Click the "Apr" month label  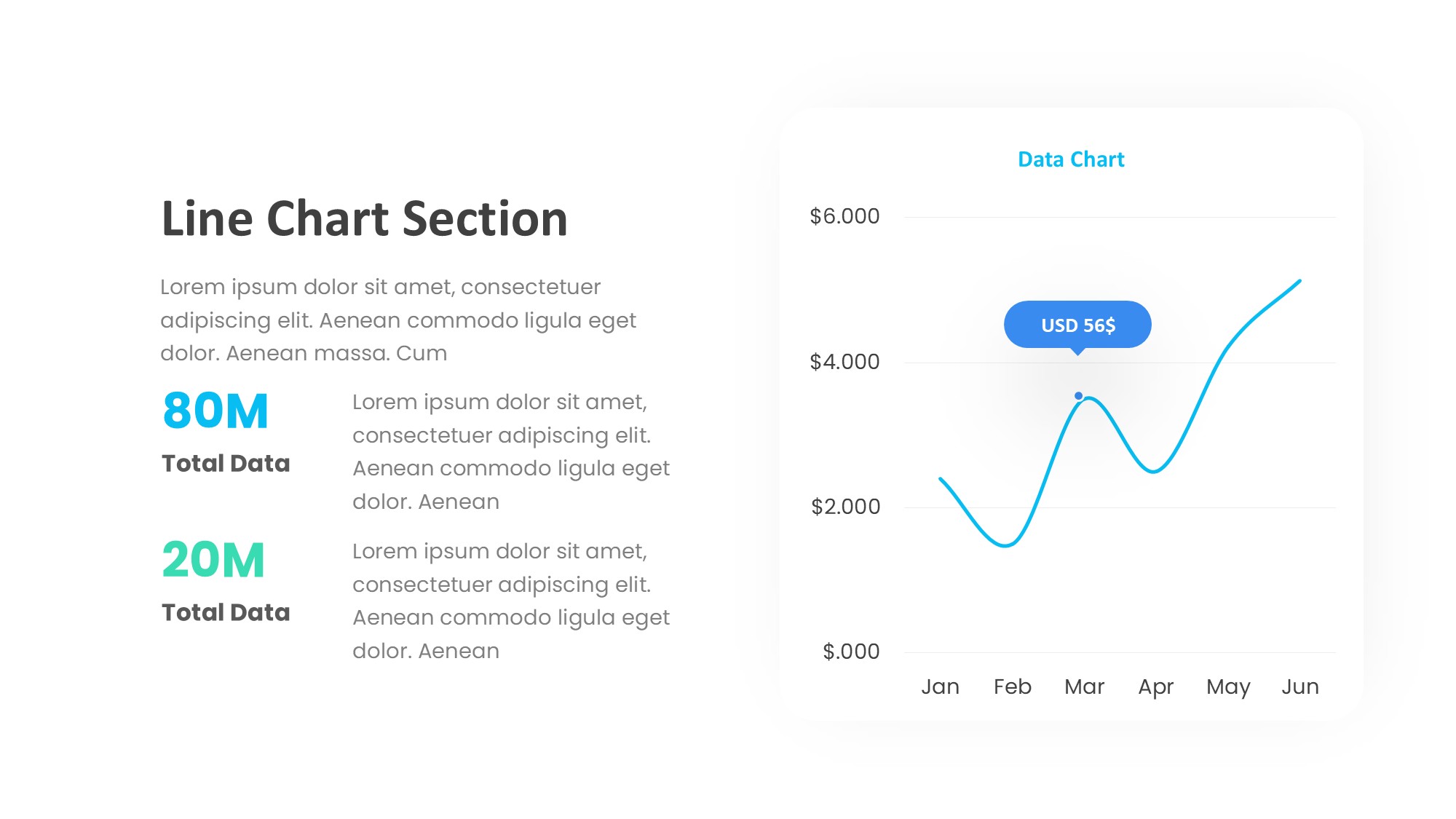coord(1156,687)
